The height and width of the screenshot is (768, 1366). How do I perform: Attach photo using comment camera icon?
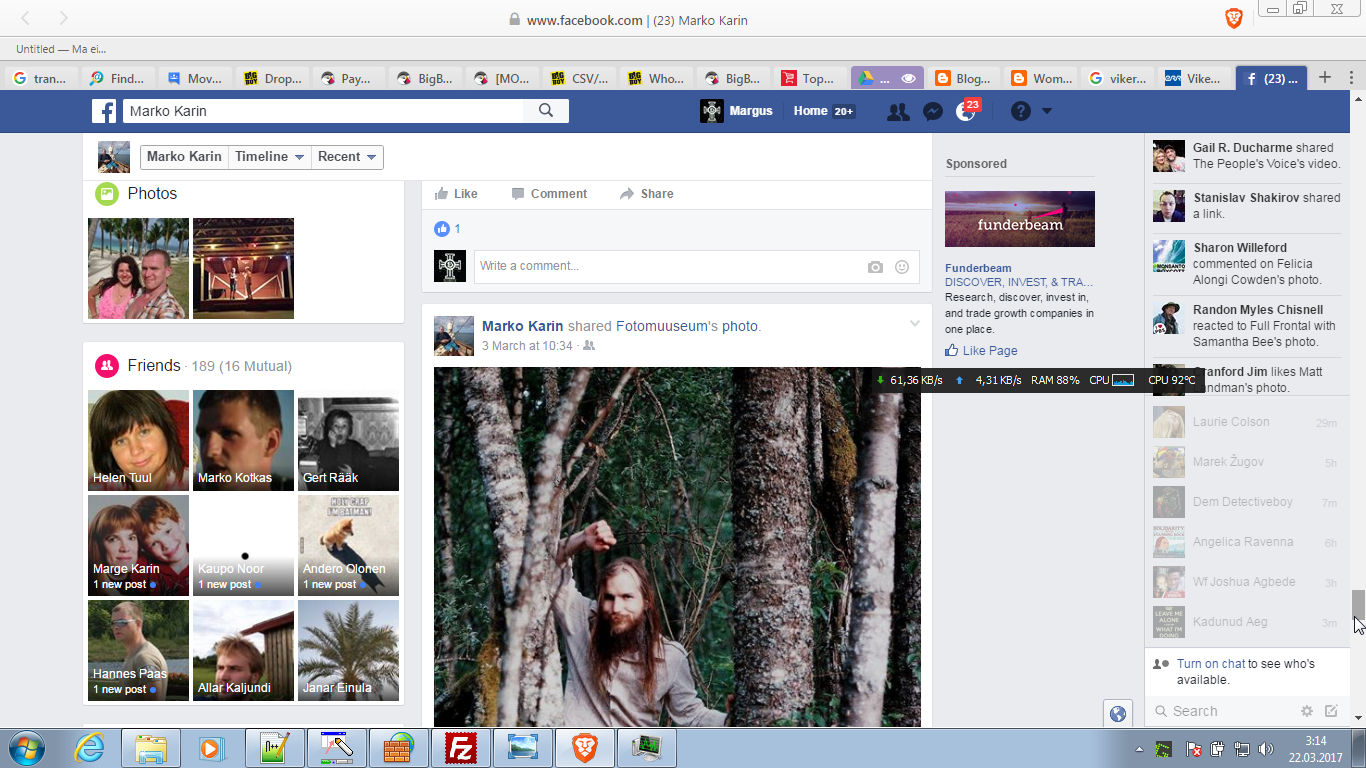875,267
